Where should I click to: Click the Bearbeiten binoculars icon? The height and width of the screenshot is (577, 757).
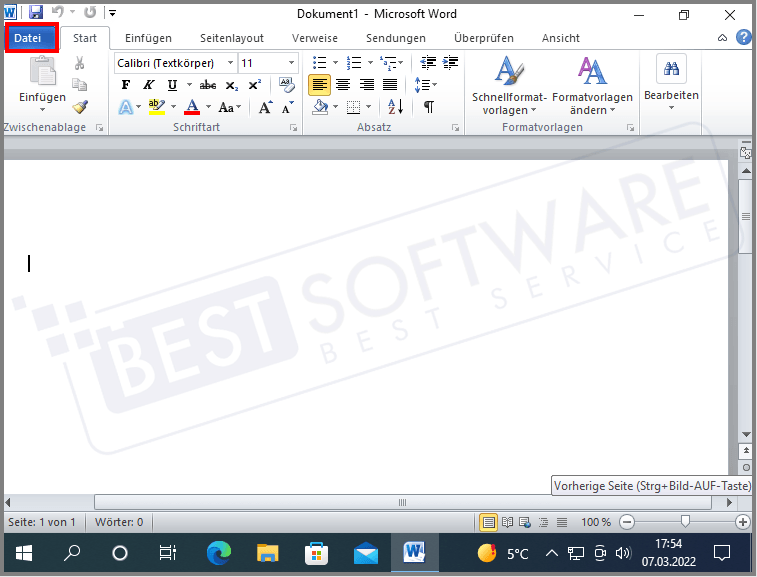(x=671, y=70)
